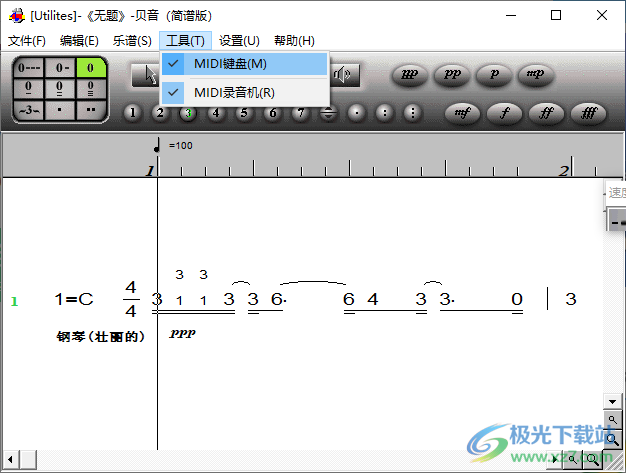Viewport: 626px width, 473px height.
Task: Apply p dynamic marking button
Action: pos(494,75)
